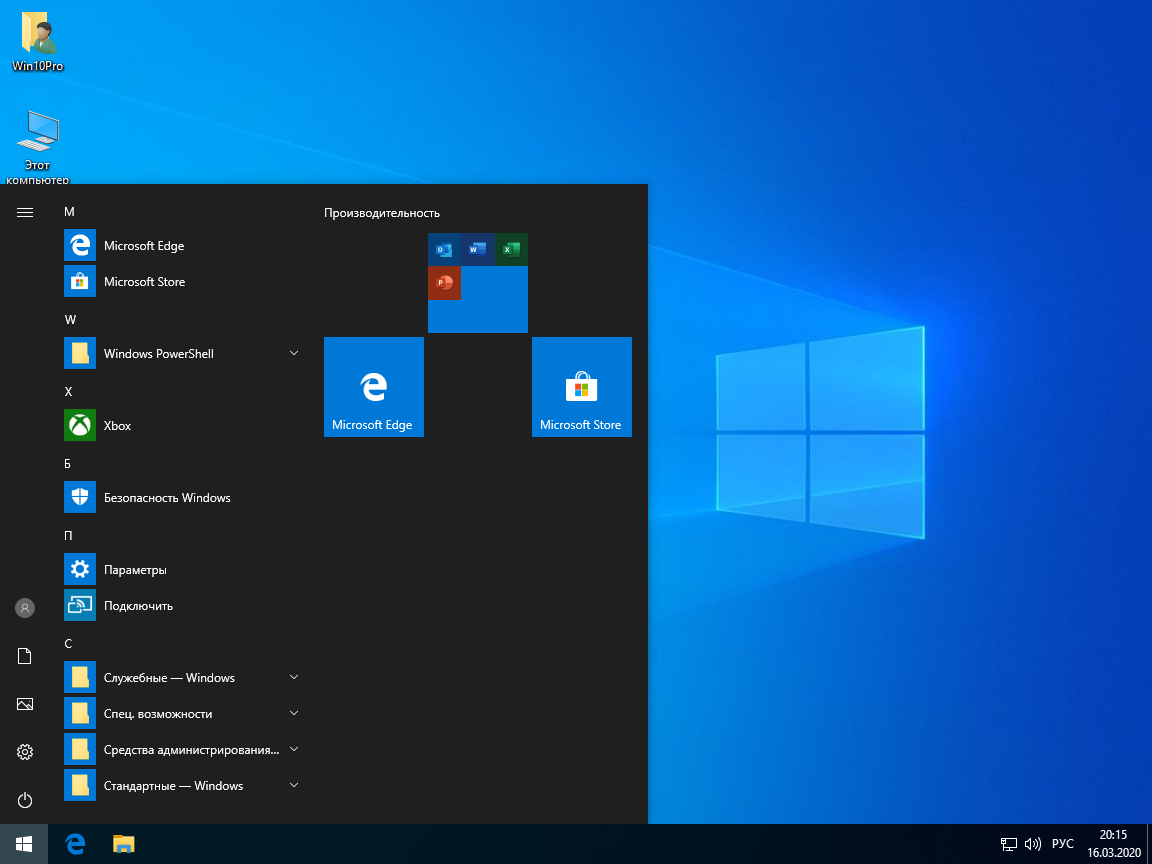Open Безопасность Windows app

[166, 498]
